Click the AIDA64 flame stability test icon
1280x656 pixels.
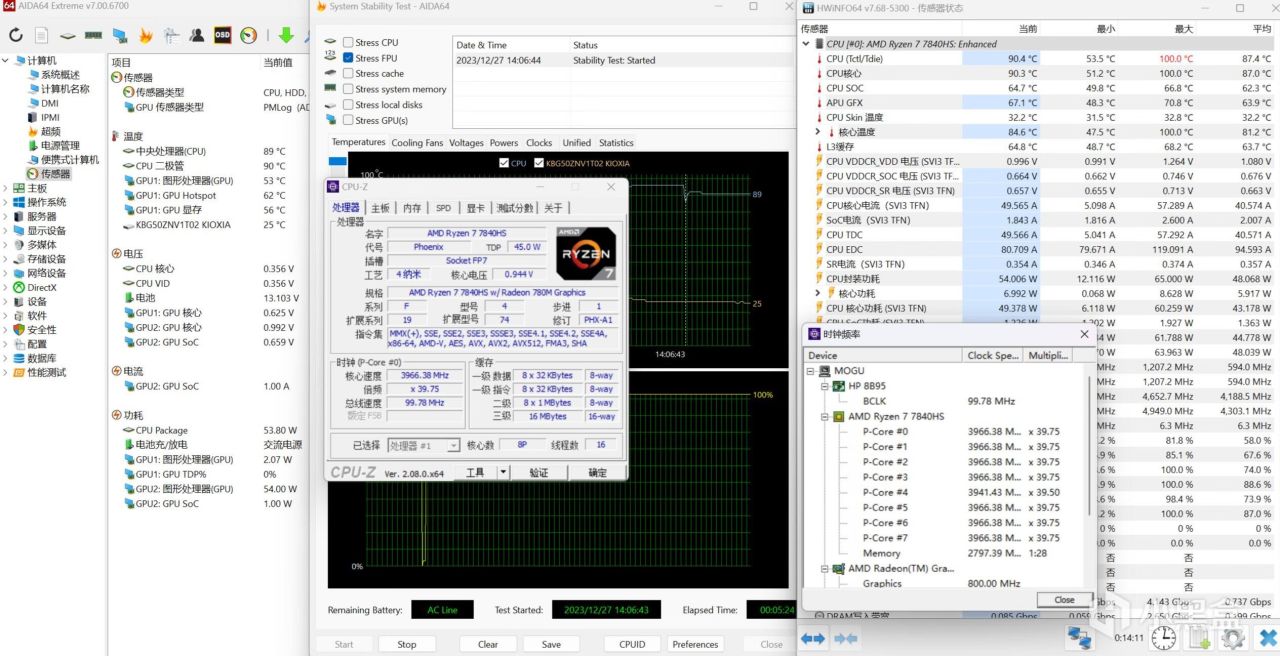pos(146,35)
